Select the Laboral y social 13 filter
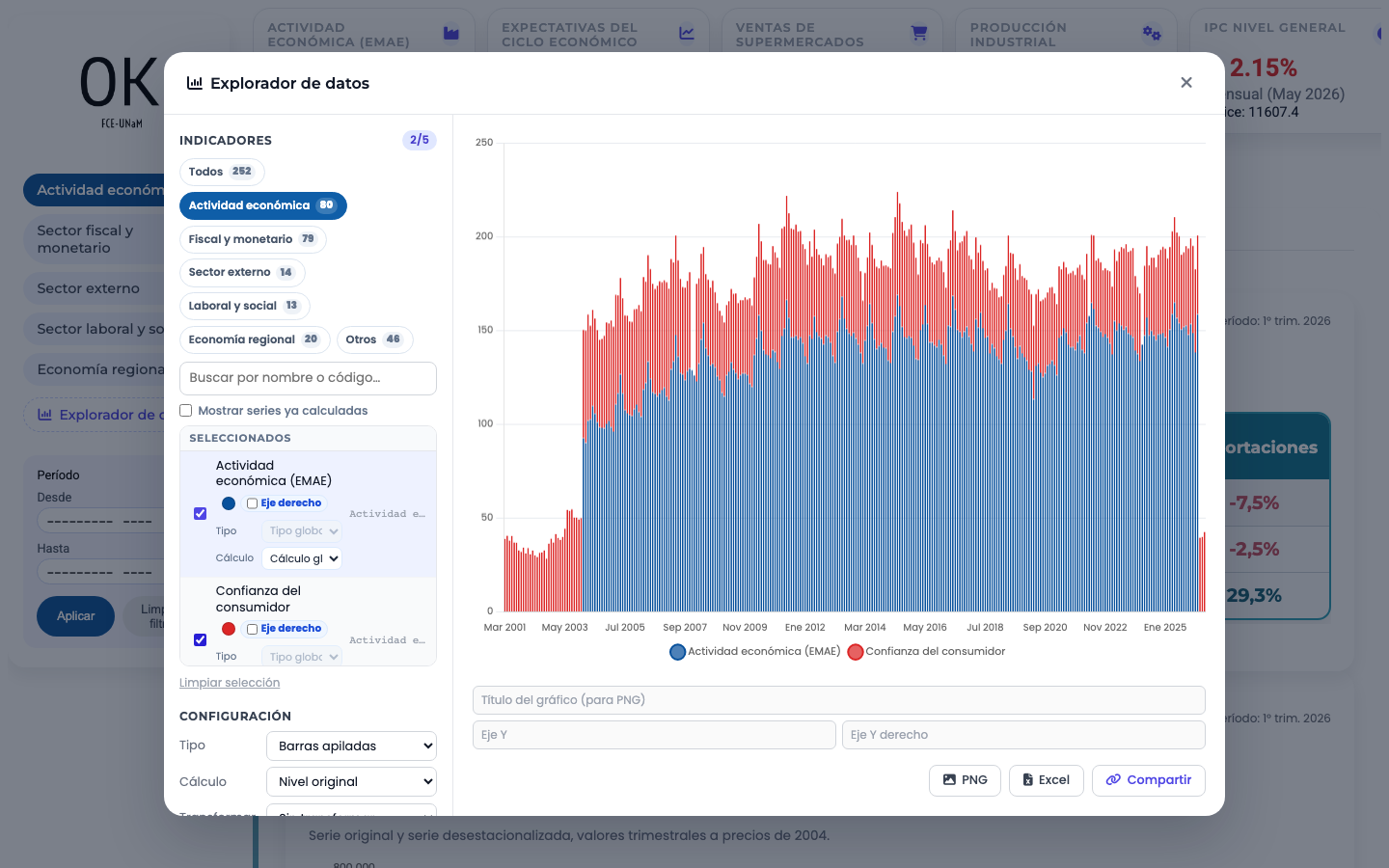 tap(245, 306)
